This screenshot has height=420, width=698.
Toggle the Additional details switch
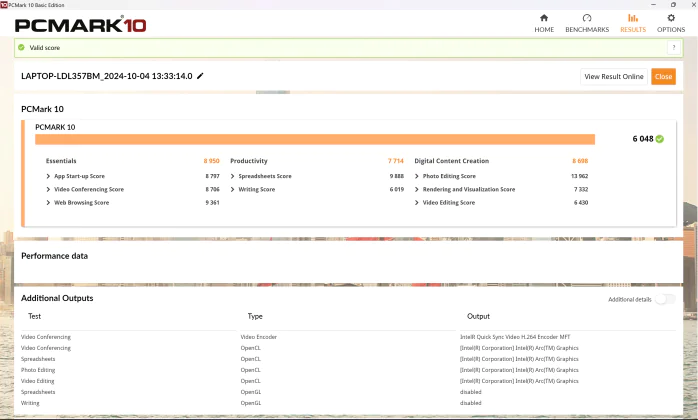point(665,299)
